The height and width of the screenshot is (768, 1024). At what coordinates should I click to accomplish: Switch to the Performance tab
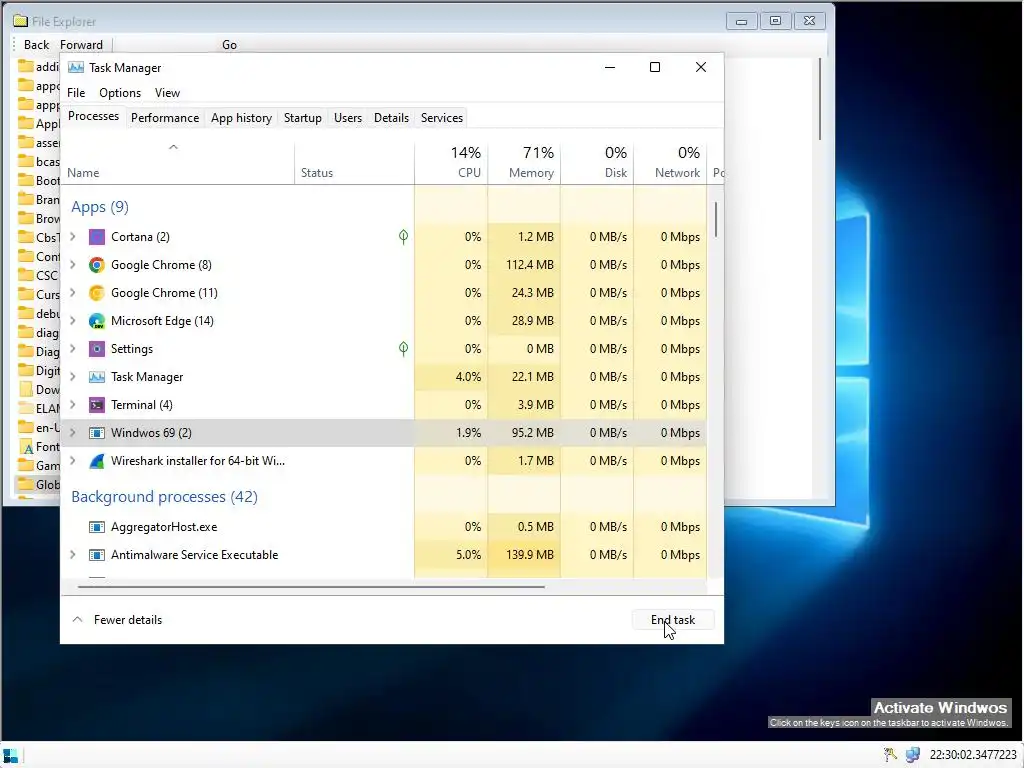(165, 118)
